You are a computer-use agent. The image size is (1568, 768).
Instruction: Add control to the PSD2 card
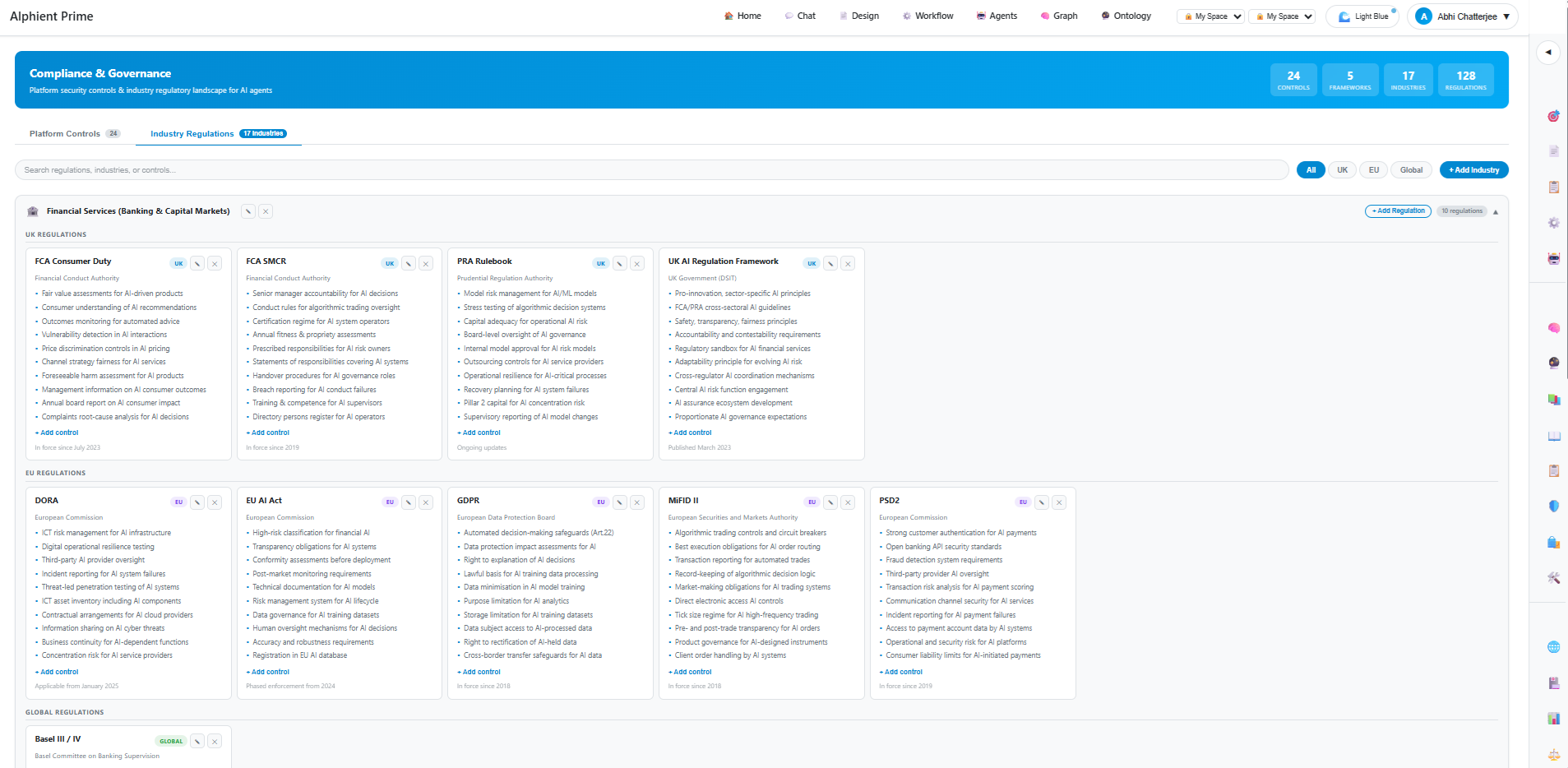coord(901,672)
